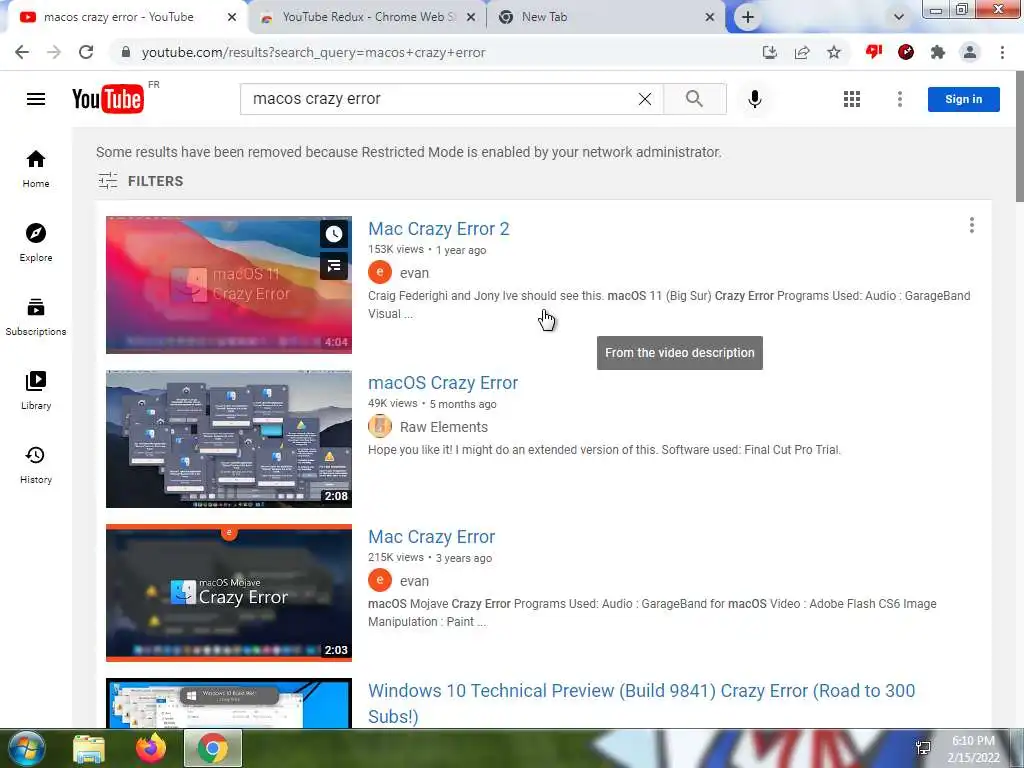Open the Chrome profile avatar
The image size is (1024, 768).
(970, 52)
